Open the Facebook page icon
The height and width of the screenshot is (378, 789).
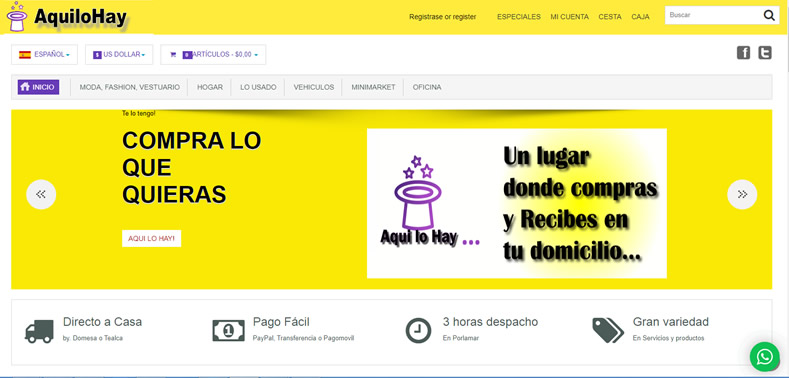743,53
